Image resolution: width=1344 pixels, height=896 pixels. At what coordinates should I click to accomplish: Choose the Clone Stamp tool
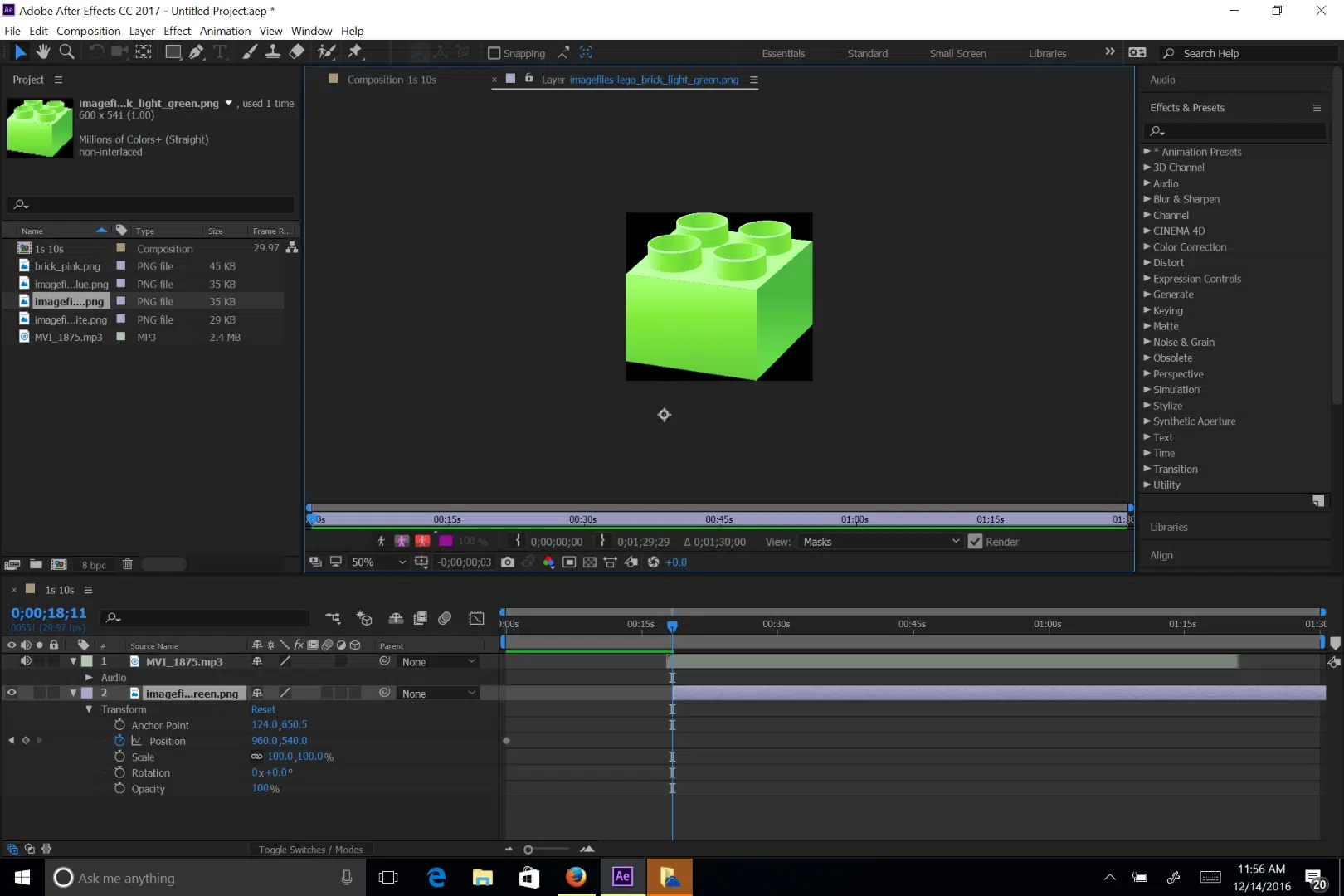274,51
